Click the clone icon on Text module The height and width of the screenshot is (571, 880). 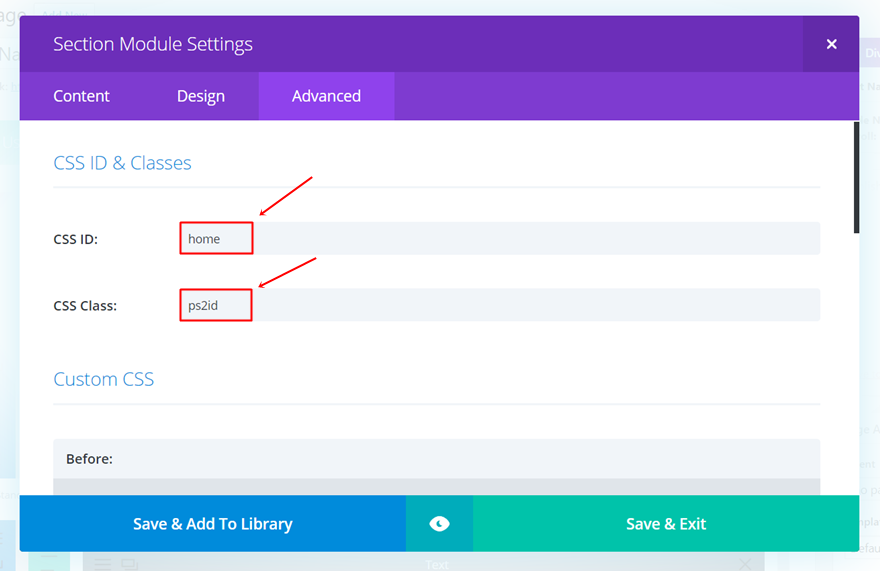(x=129, y=564)
